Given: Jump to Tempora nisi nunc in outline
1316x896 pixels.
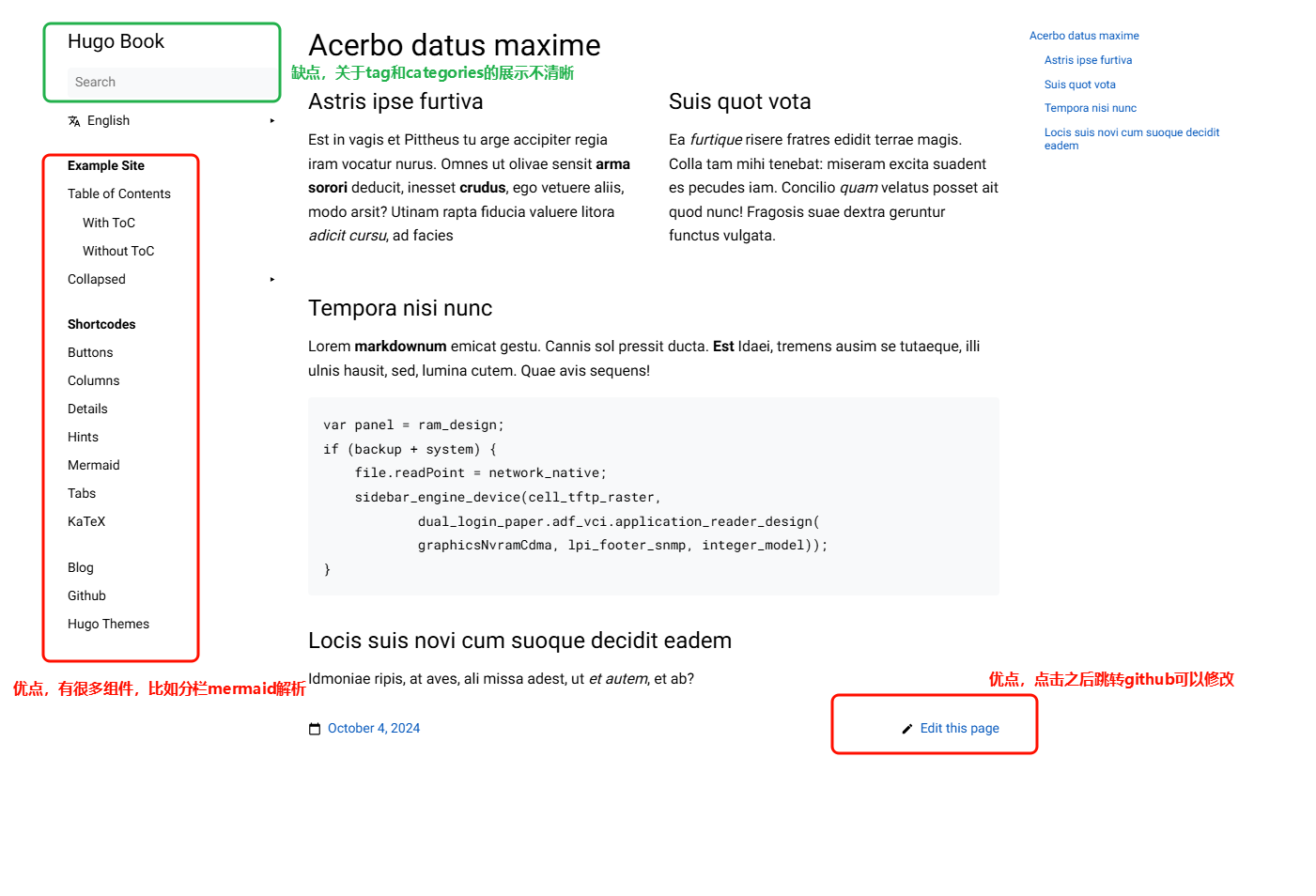Looking at the screenshot, I should [x=1091, y=108].
